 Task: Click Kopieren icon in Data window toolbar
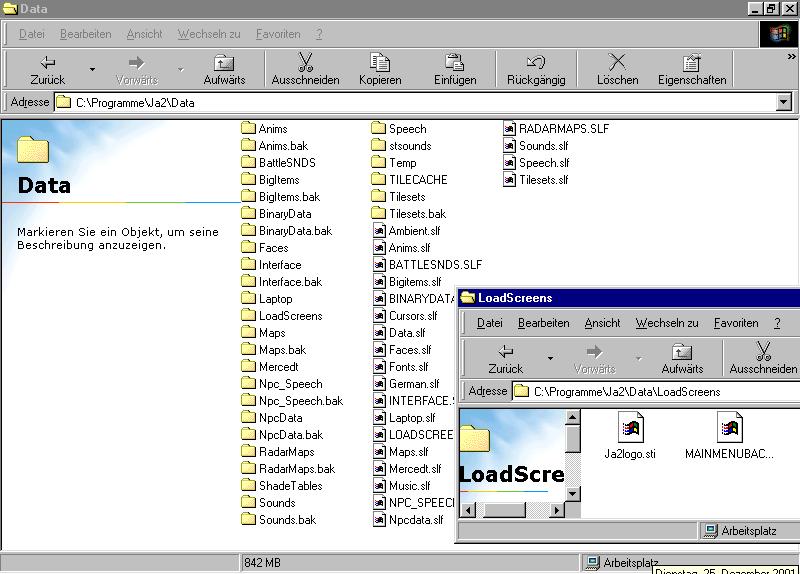coord(380,62)
